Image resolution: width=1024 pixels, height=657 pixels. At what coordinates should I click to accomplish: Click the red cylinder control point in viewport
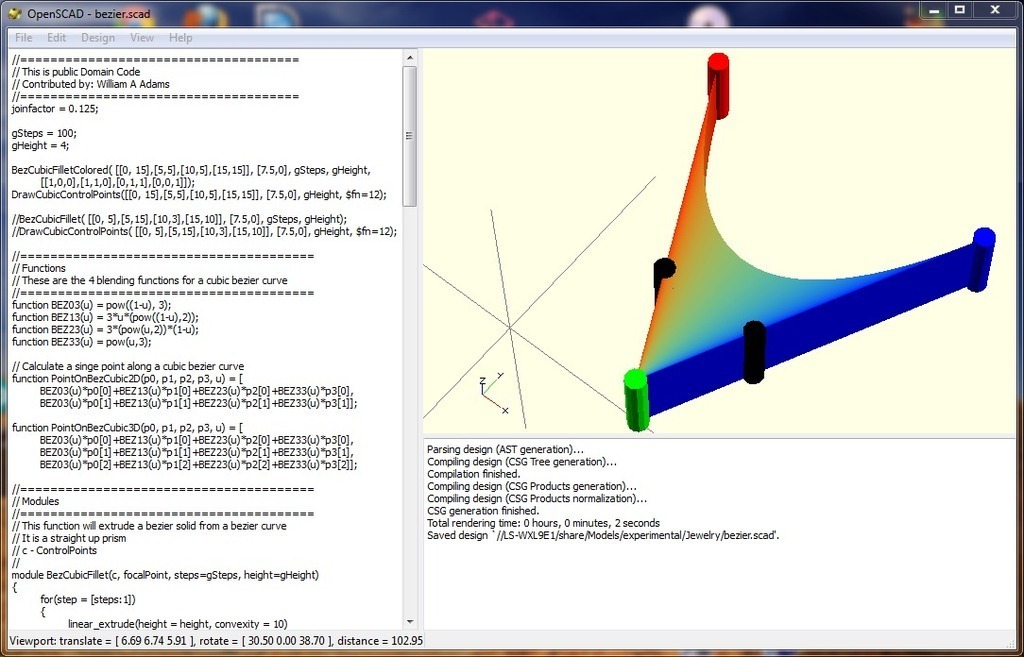pos(718,85)
